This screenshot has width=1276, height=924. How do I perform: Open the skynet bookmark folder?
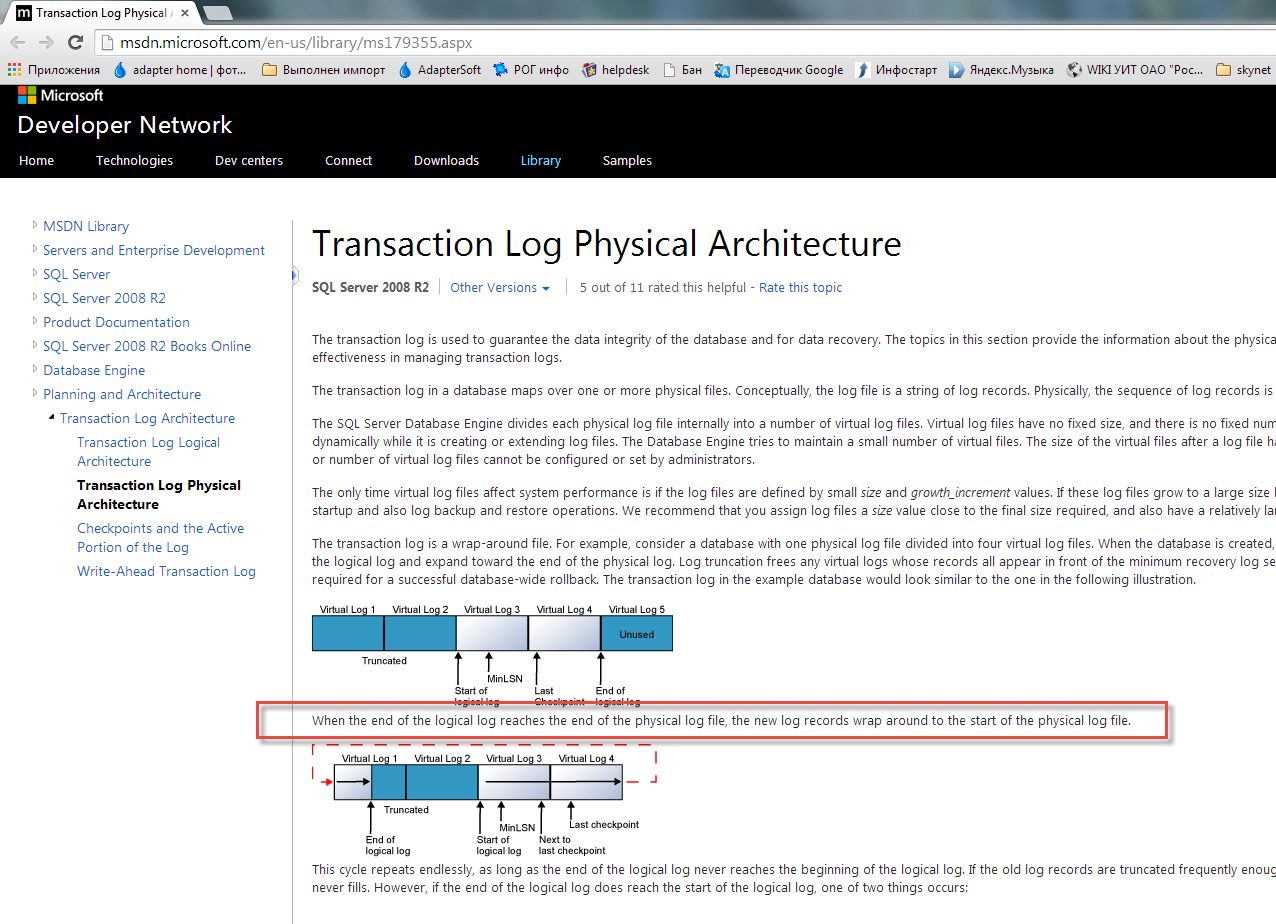(x=1244, y=70)
